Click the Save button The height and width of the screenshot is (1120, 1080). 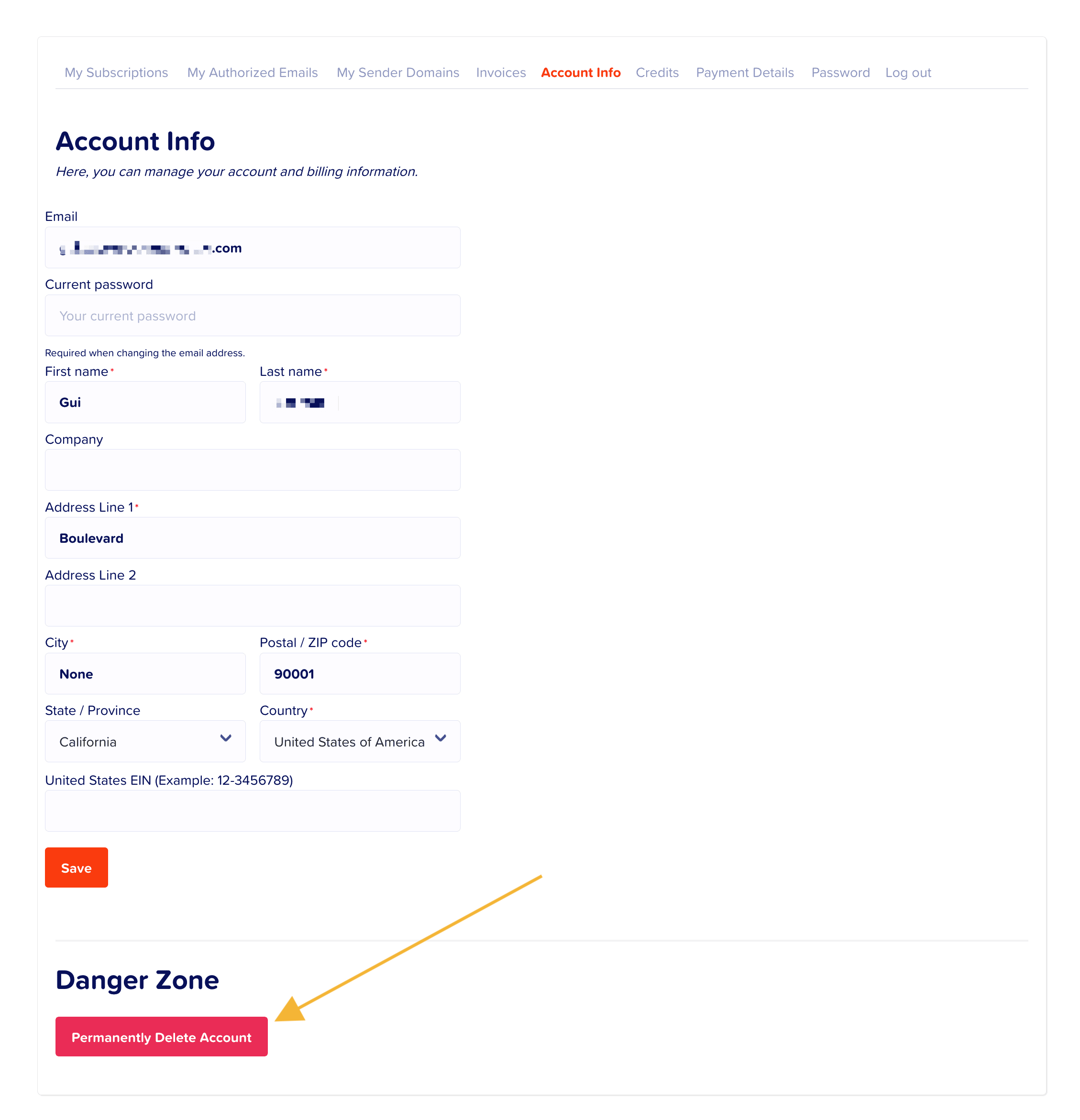(x=77, y=867)
